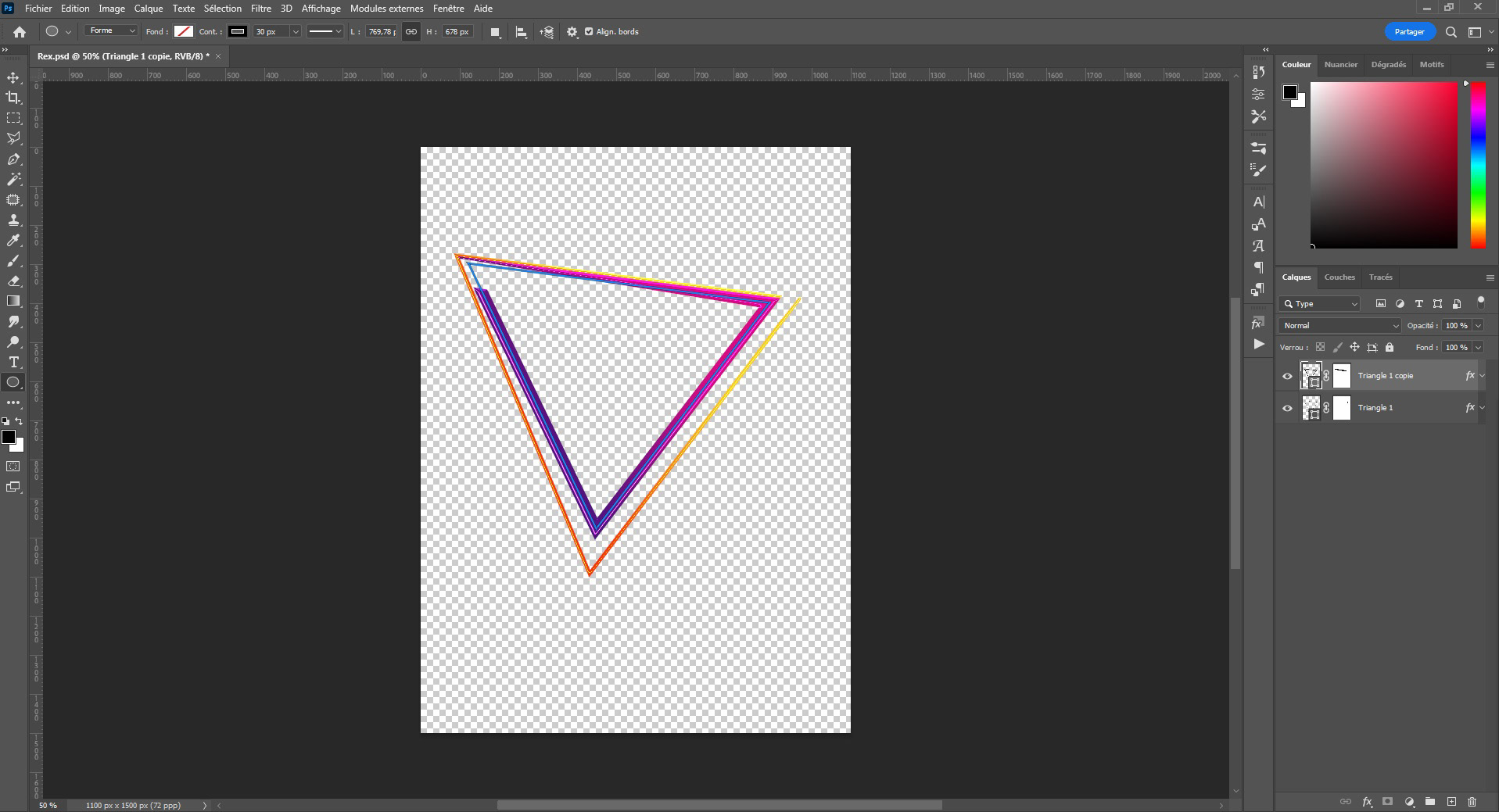Click the hue spectrum slider

point(1478,165)
